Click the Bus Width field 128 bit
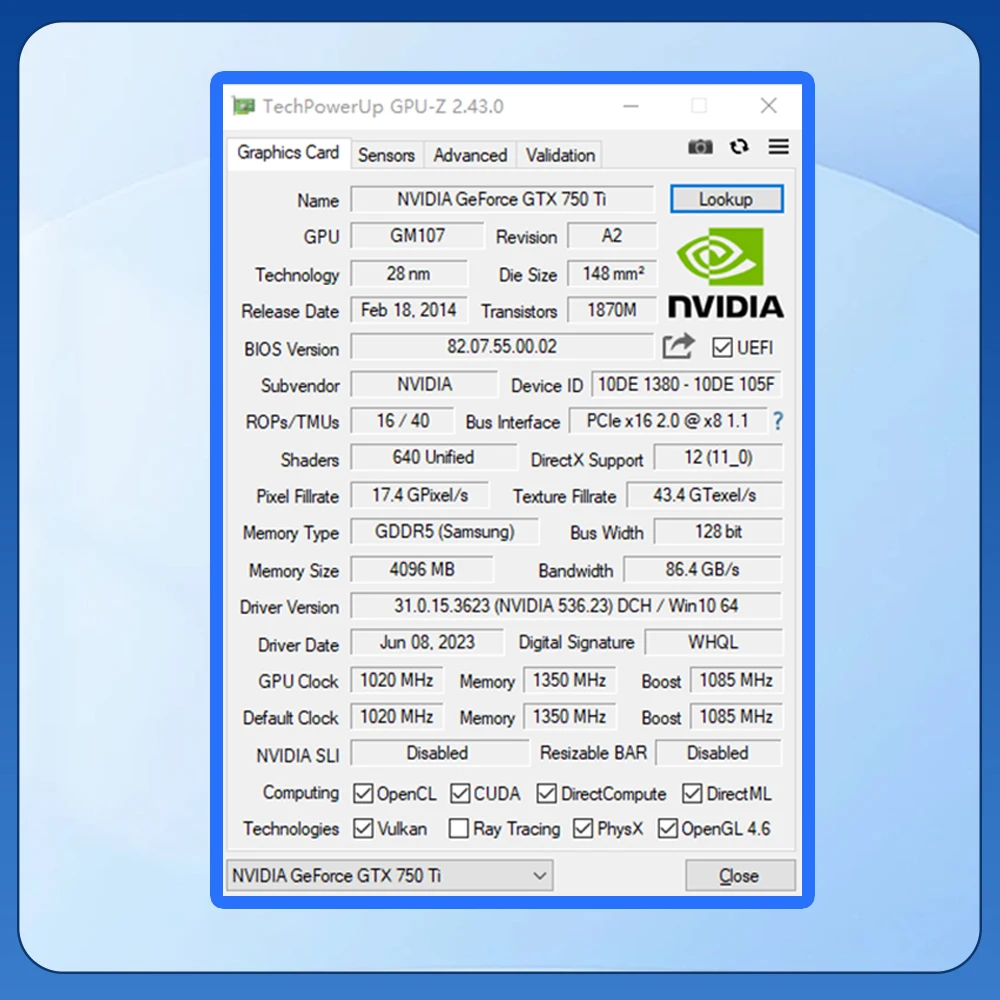The width and height of the screenshot is (1000, 1000). tap(719, 531)
